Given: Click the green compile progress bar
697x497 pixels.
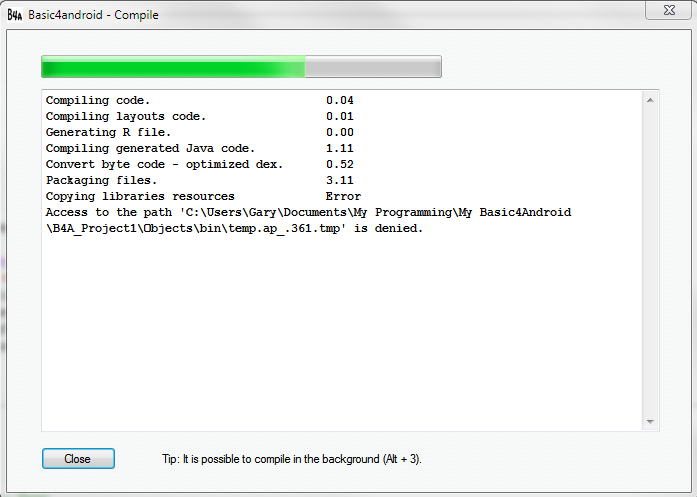Looking at the screenshot, I should pos(241,67).
